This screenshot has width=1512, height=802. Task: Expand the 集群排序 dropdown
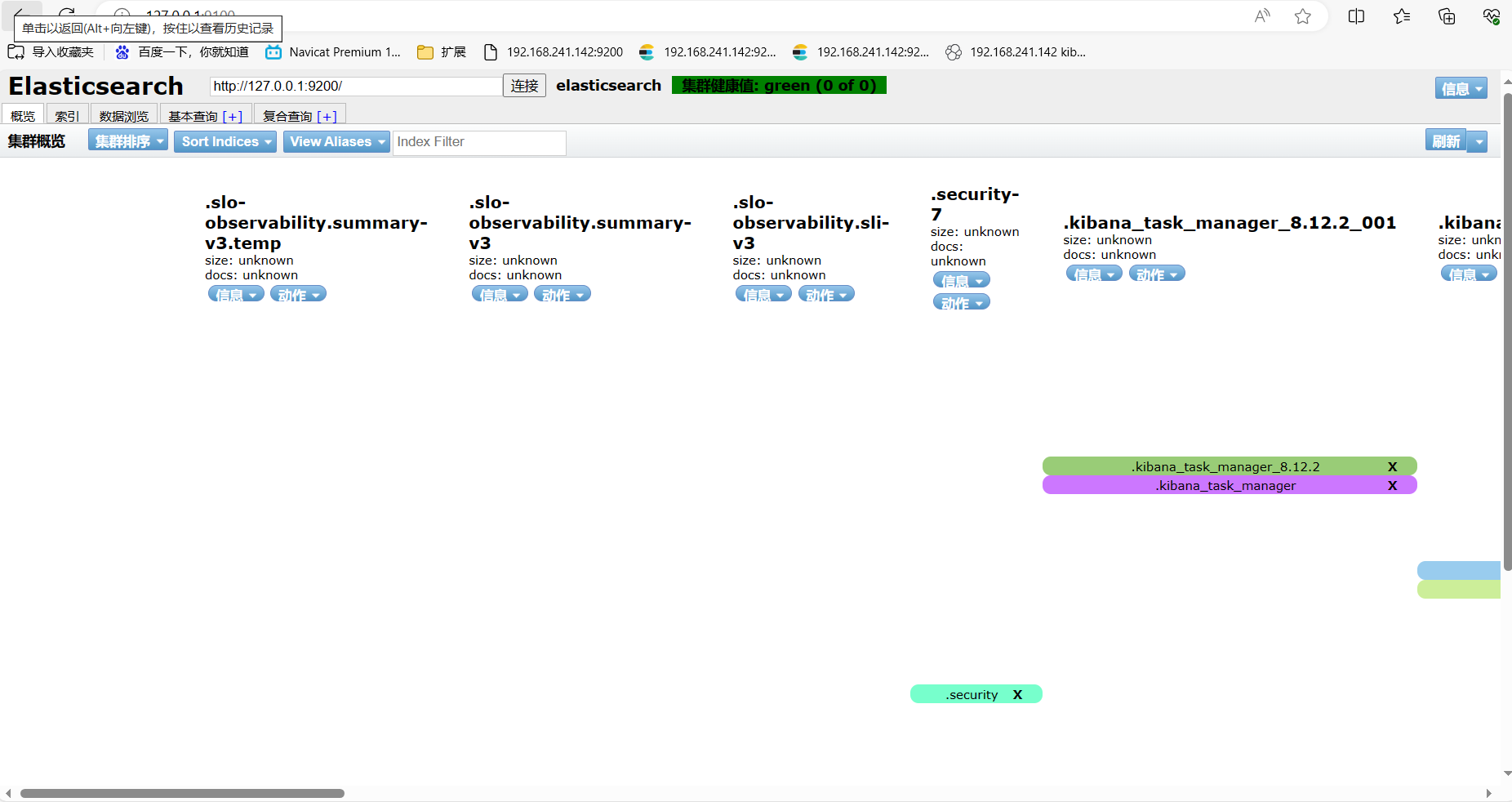[128, 141]
